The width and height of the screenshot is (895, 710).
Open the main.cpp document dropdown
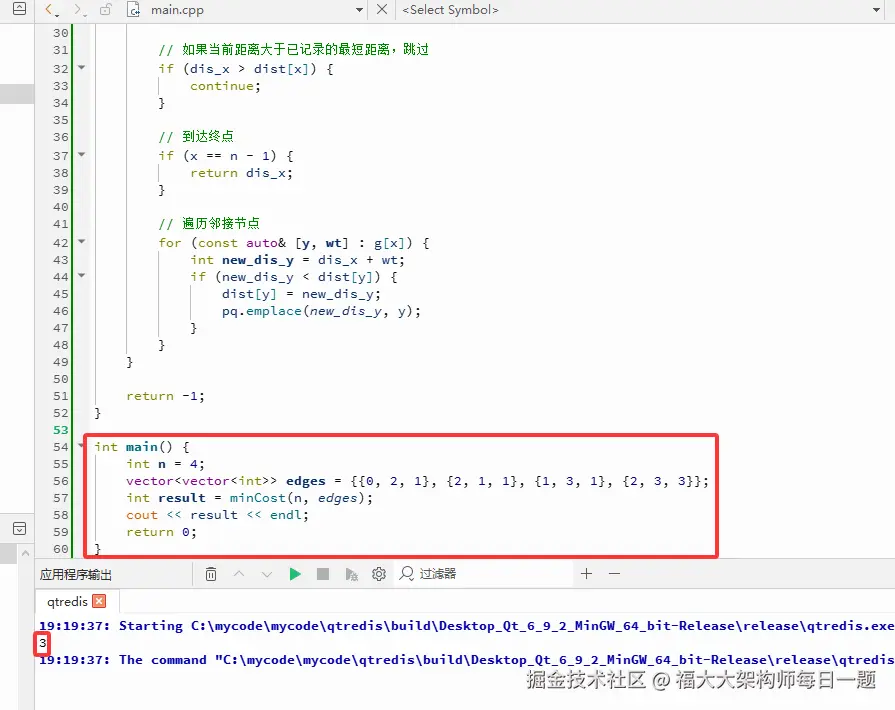pyautogui.click(x=359, y=10)
